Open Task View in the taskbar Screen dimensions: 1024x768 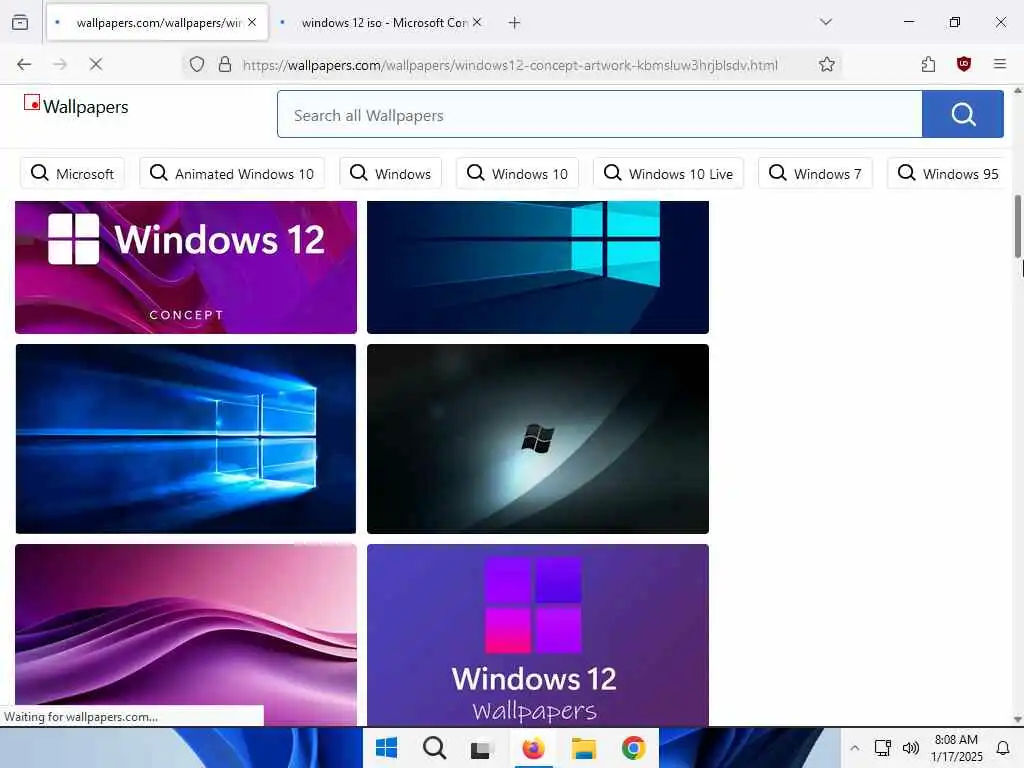481,749
